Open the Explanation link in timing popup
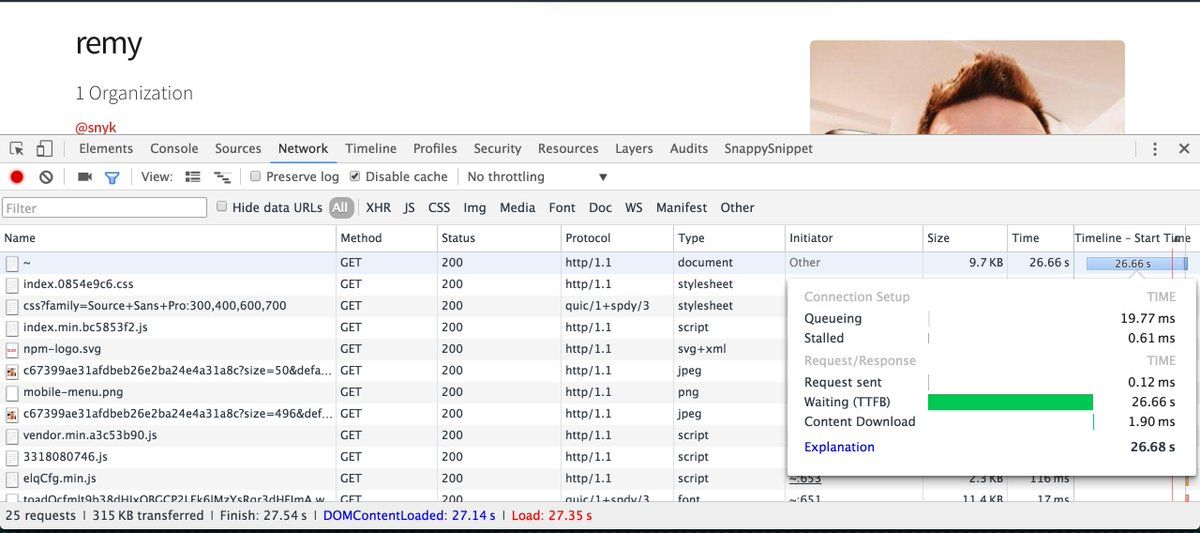Viewport: 1200px width, 533px height. [839, 447]
